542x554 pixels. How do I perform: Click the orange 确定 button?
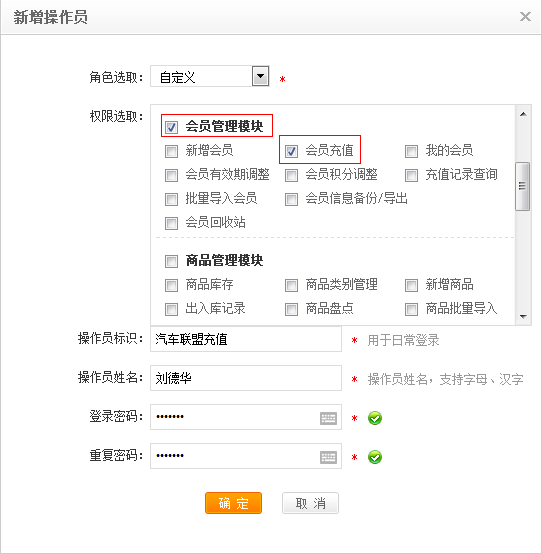pos(233,503)
